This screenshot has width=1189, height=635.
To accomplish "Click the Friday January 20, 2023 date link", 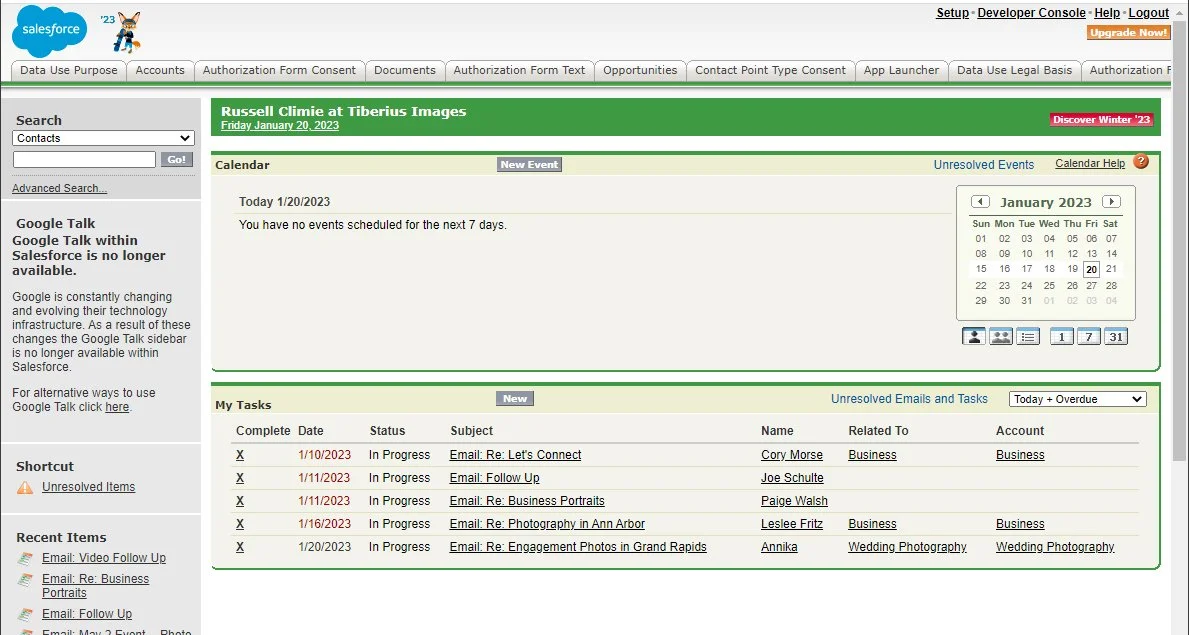I will coord(280,125).
